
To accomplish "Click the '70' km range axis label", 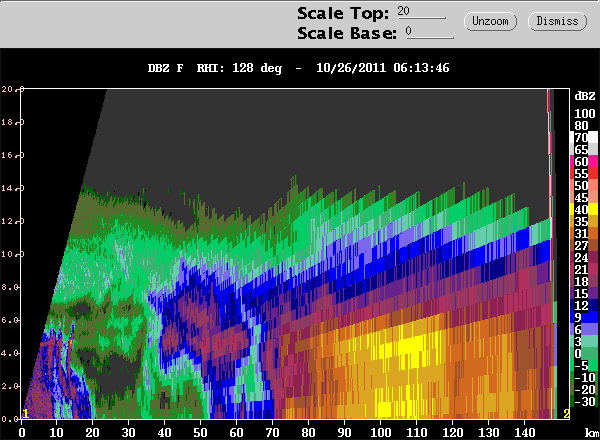I will point(272,432).
